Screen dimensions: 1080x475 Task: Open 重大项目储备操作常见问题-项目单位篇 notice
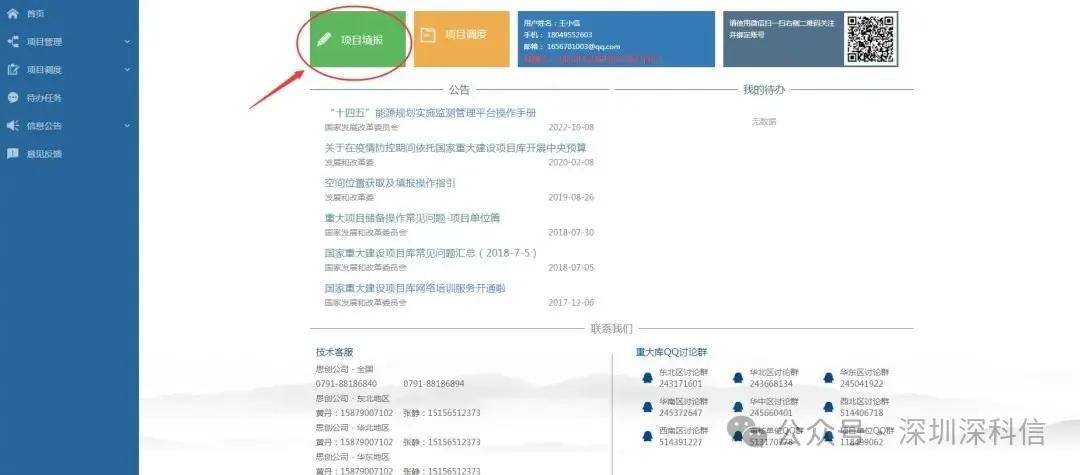[412, 218]
